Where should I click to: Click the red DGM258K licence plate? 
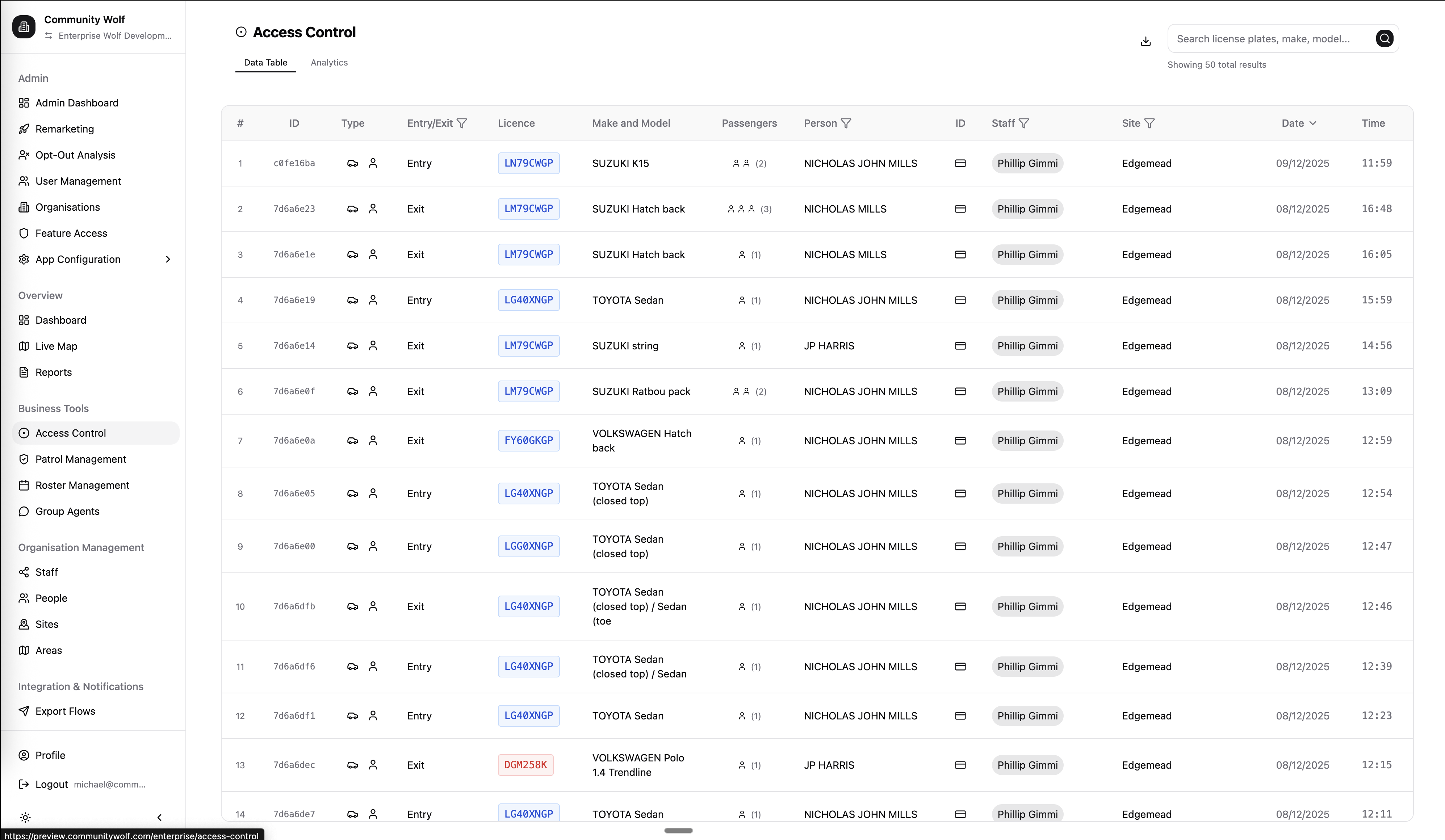tap(525, 765)
